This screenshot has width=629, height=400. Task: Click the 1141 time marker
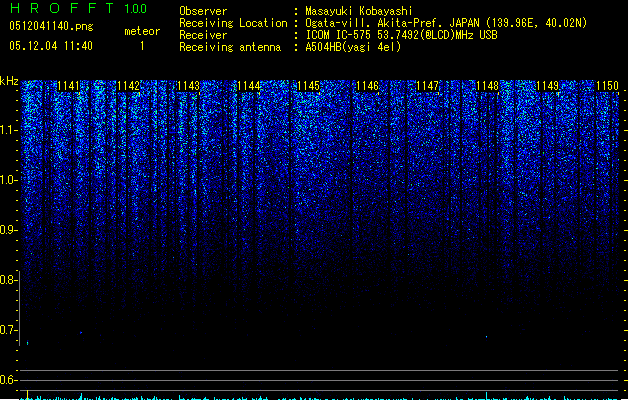69,86
